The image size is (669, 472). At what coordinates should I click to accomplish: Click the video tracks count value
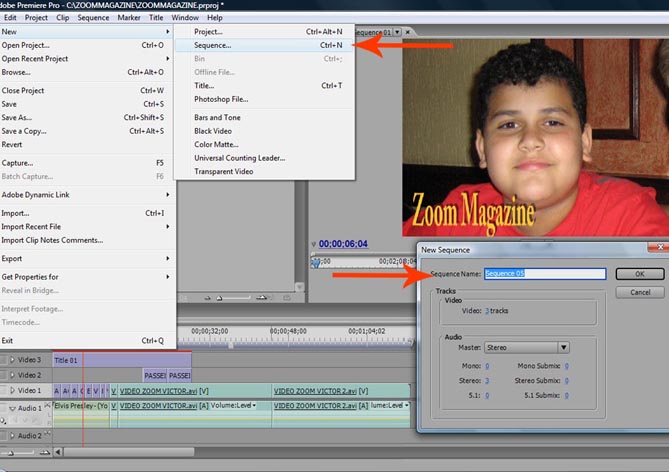(x=487, y=312)
